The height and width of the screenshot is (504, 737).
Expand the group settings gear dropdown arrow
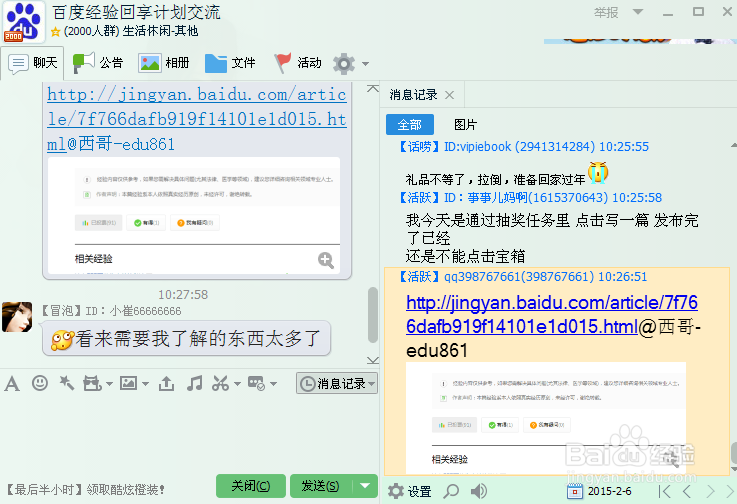pos(365,63)
